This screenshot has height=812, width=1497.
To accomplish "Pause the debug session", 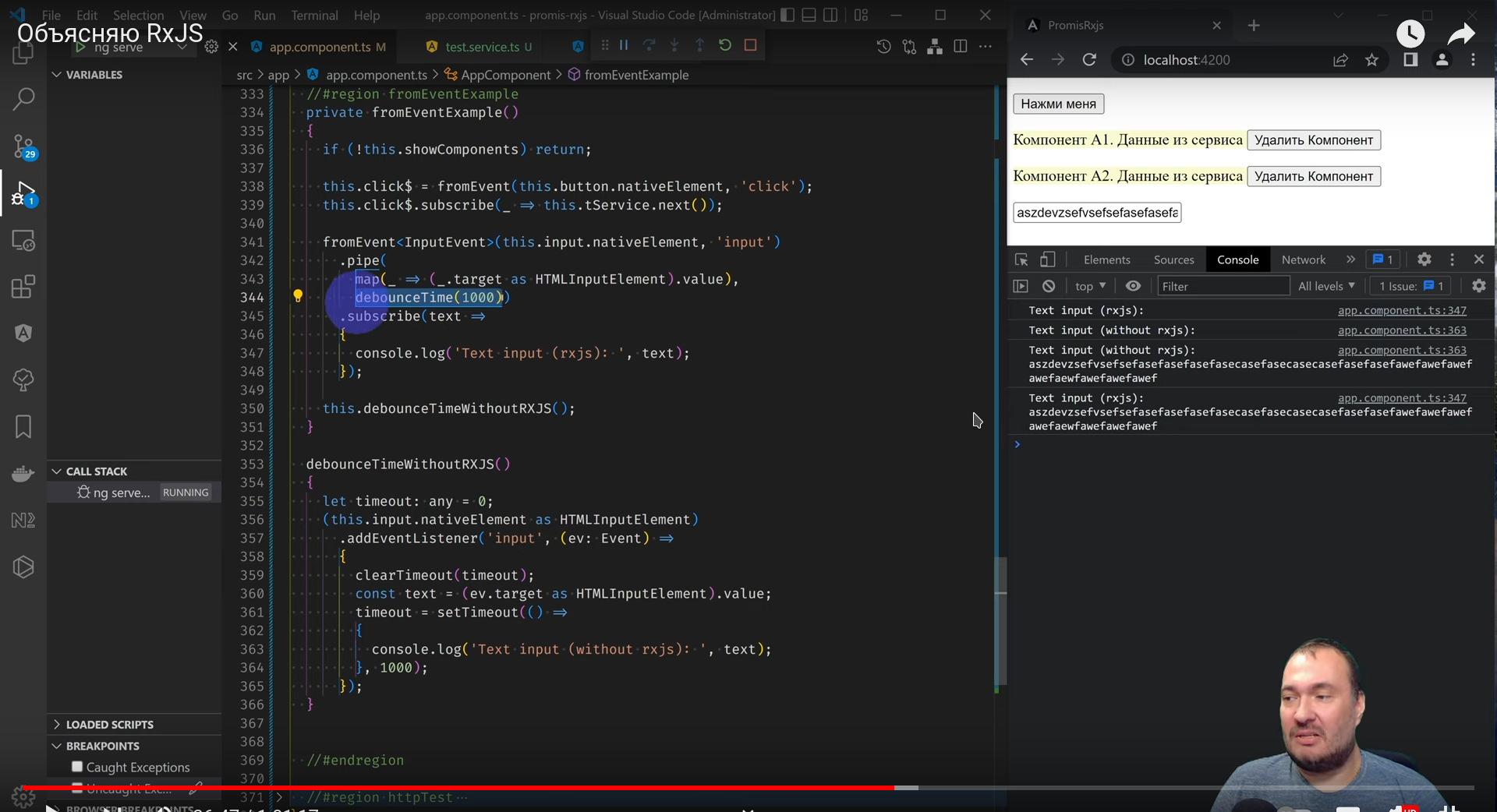I will tap(624, 45).
